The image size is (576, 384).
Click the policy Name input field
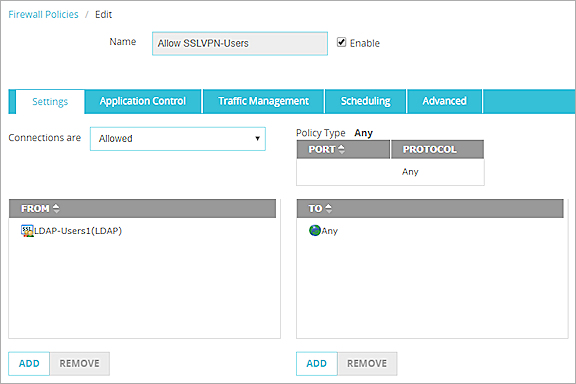click(240, 43)
